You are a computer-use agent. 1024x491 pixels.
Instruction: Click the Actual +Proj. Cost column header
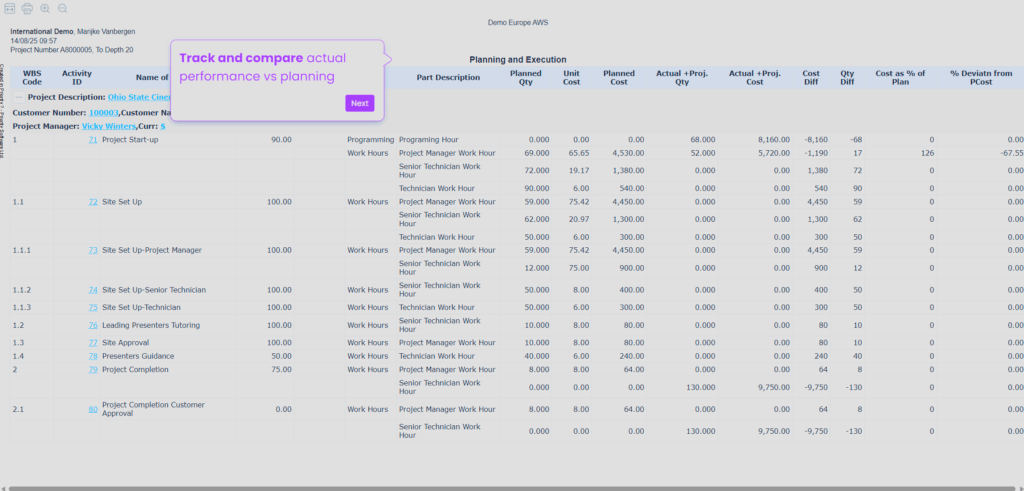pos(755,78)
